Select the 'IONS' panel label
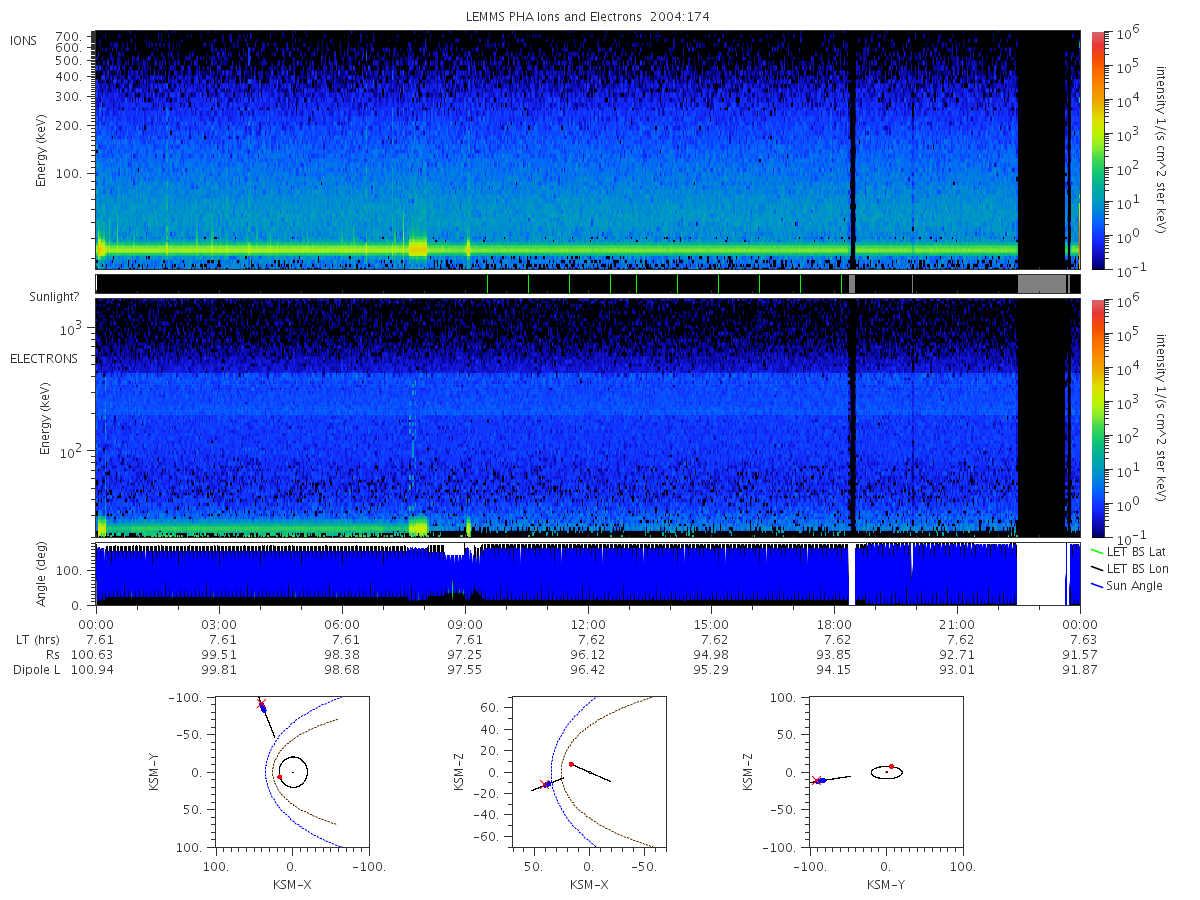Screen dimensions: 1200x900 click(x=25, y=41)
